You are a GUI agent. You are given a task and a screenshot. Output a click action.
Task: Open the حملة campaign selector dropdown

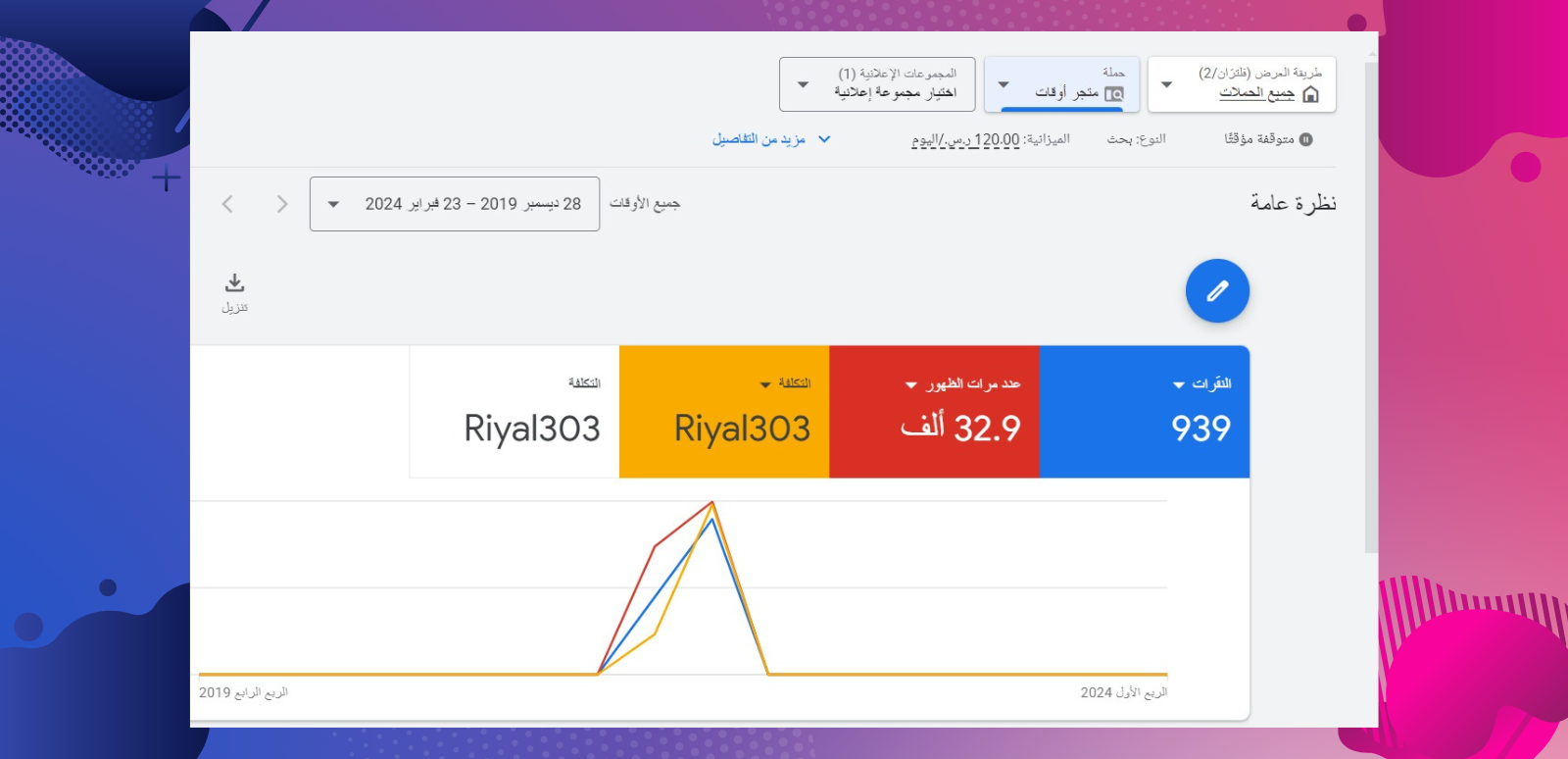(x=1061, y=84)
